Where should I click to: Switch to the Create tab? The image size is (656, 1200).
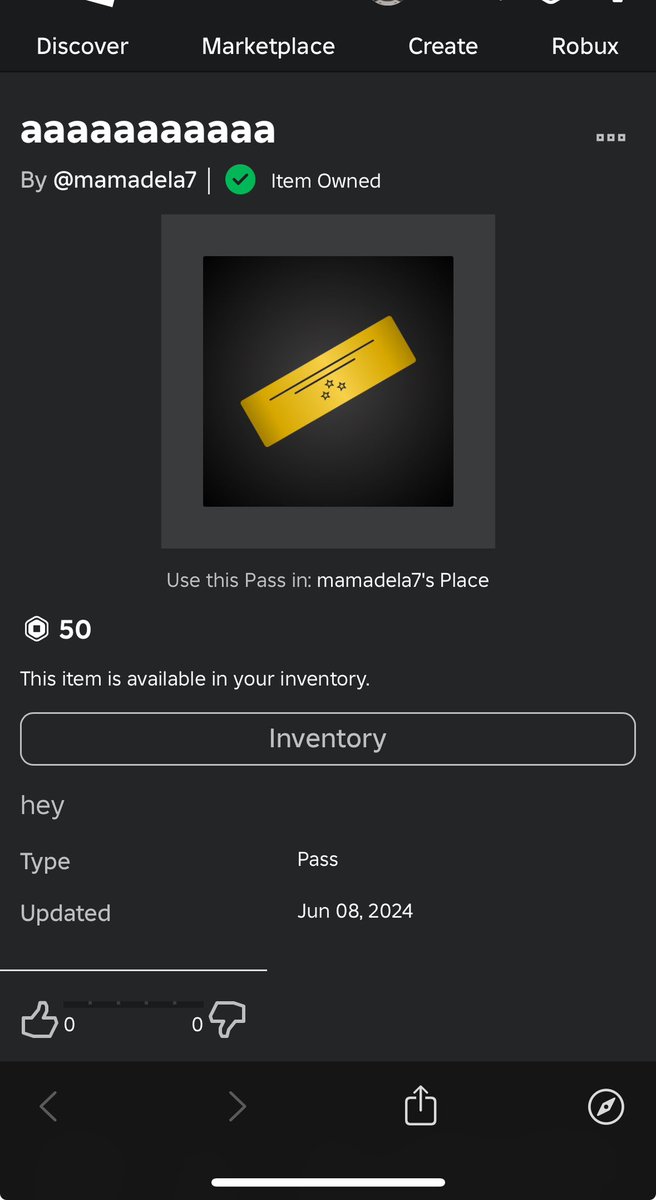click(x=443, y=46)
